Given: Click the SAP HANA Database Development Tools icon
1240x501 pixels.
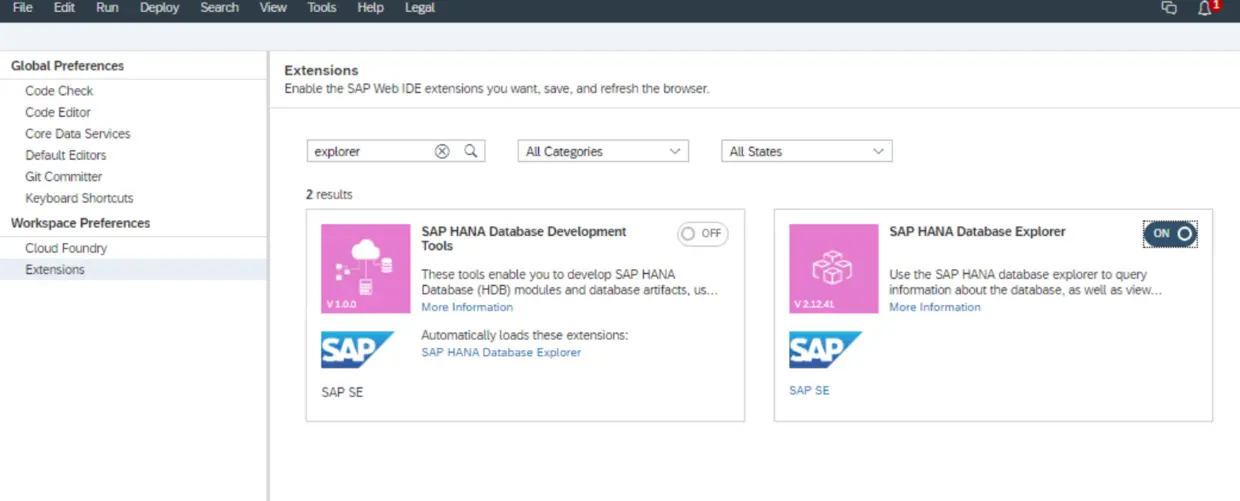Looking at the screenshot, I should click(366, 269).
